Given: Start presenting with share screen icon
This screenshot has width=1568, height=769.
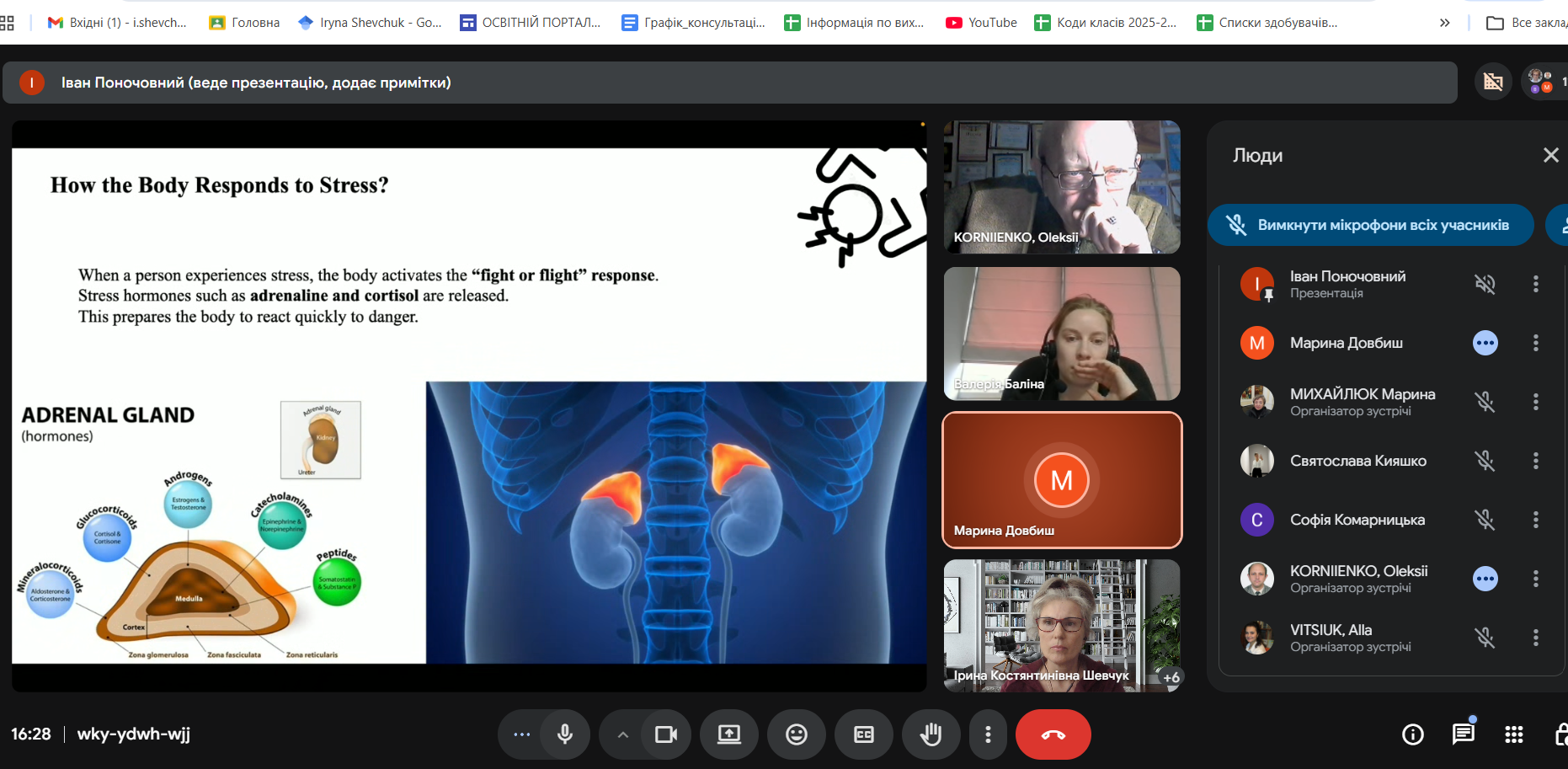Looking at the screenshot, I should (728, 734).
